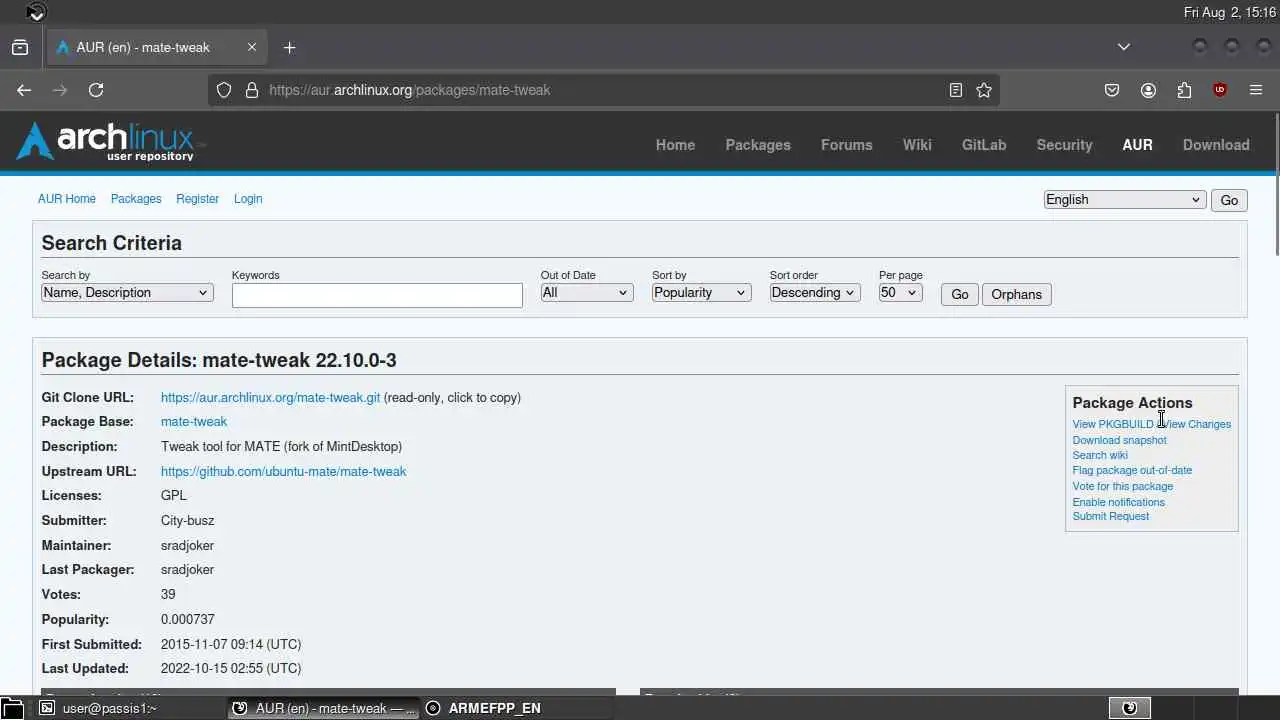This screenshot has width=1280, height=720.
Task: Click the Orphans button
Action: tap(1016, 294)
